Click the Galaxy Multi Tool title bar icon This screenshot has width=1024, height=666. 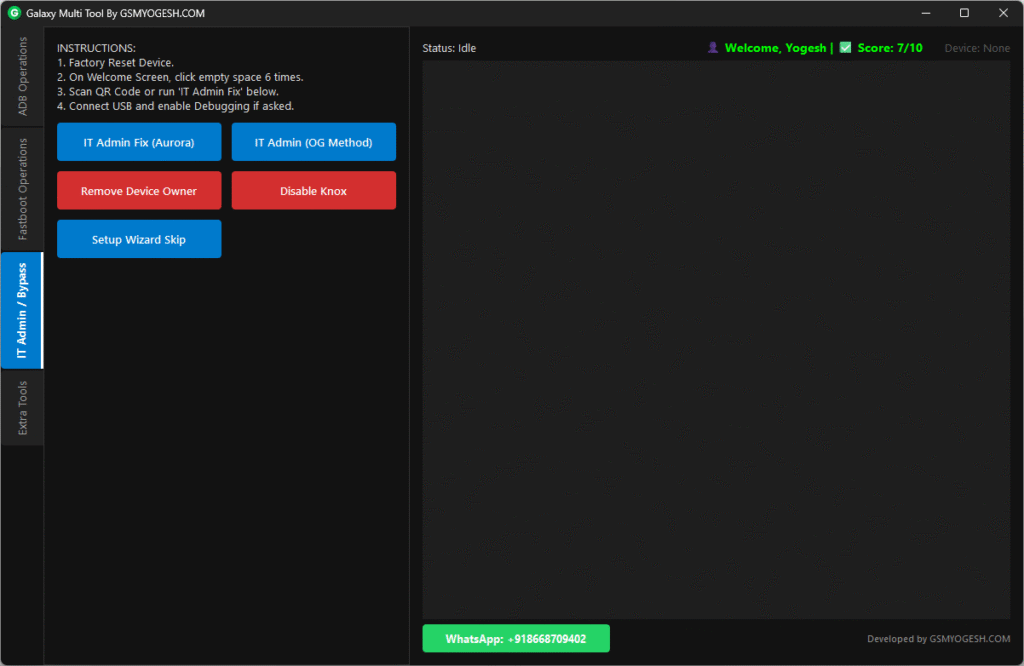[x=14, y=13]
